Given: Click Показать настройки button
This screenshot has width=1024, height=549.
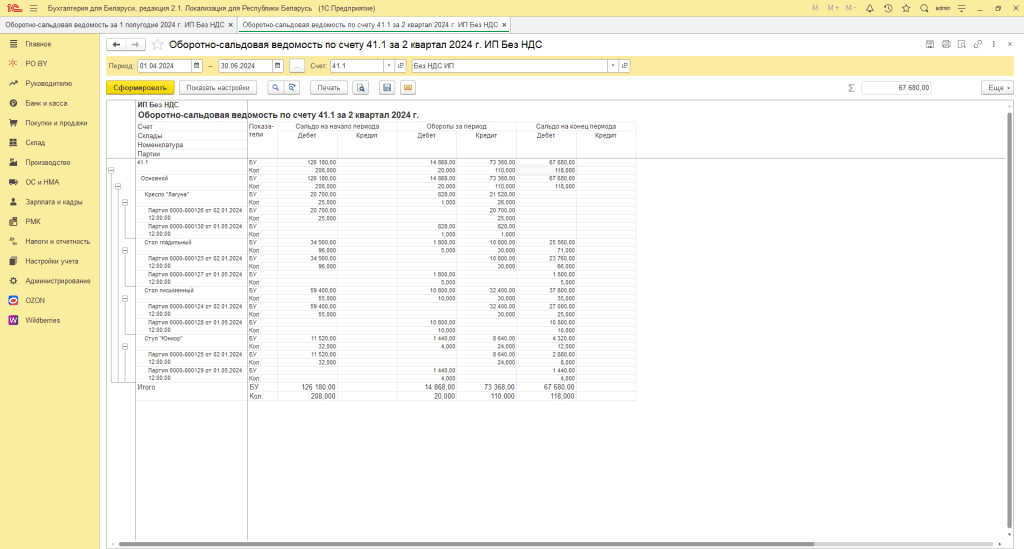Looking at the screenshot, I should [x=218, y=87].
